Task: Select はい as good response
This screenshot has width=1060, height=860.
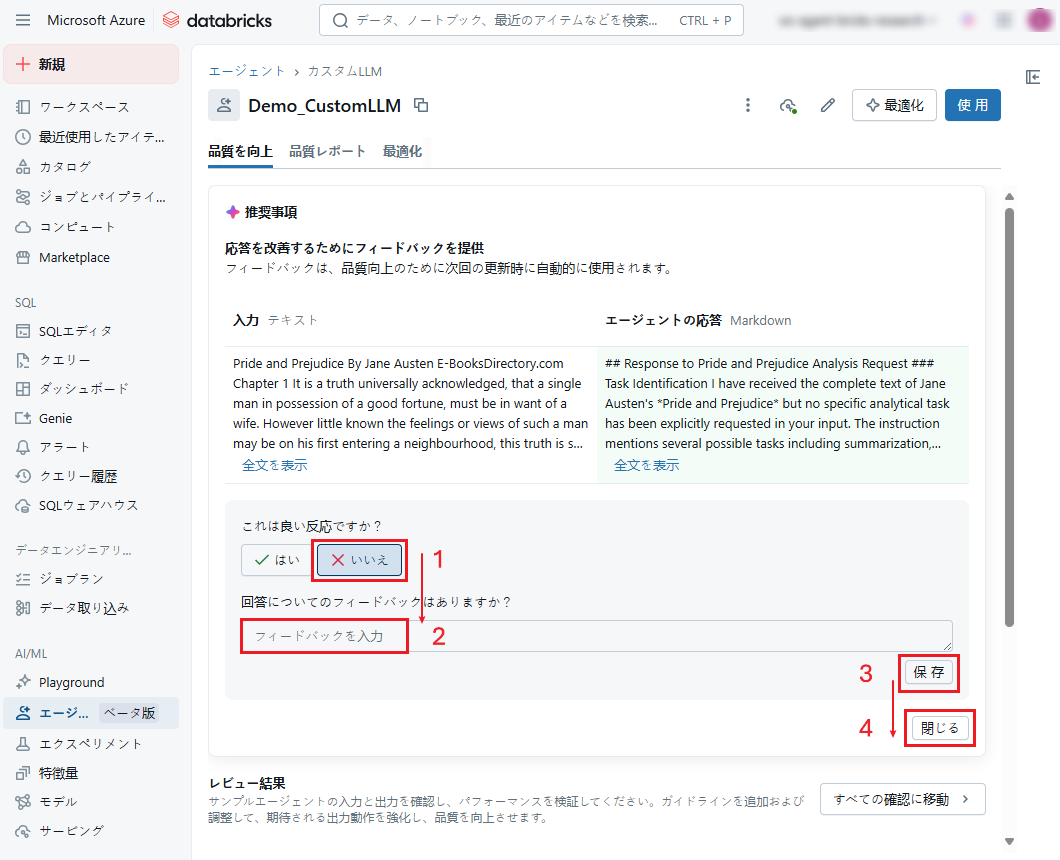Action: [277, 560]
